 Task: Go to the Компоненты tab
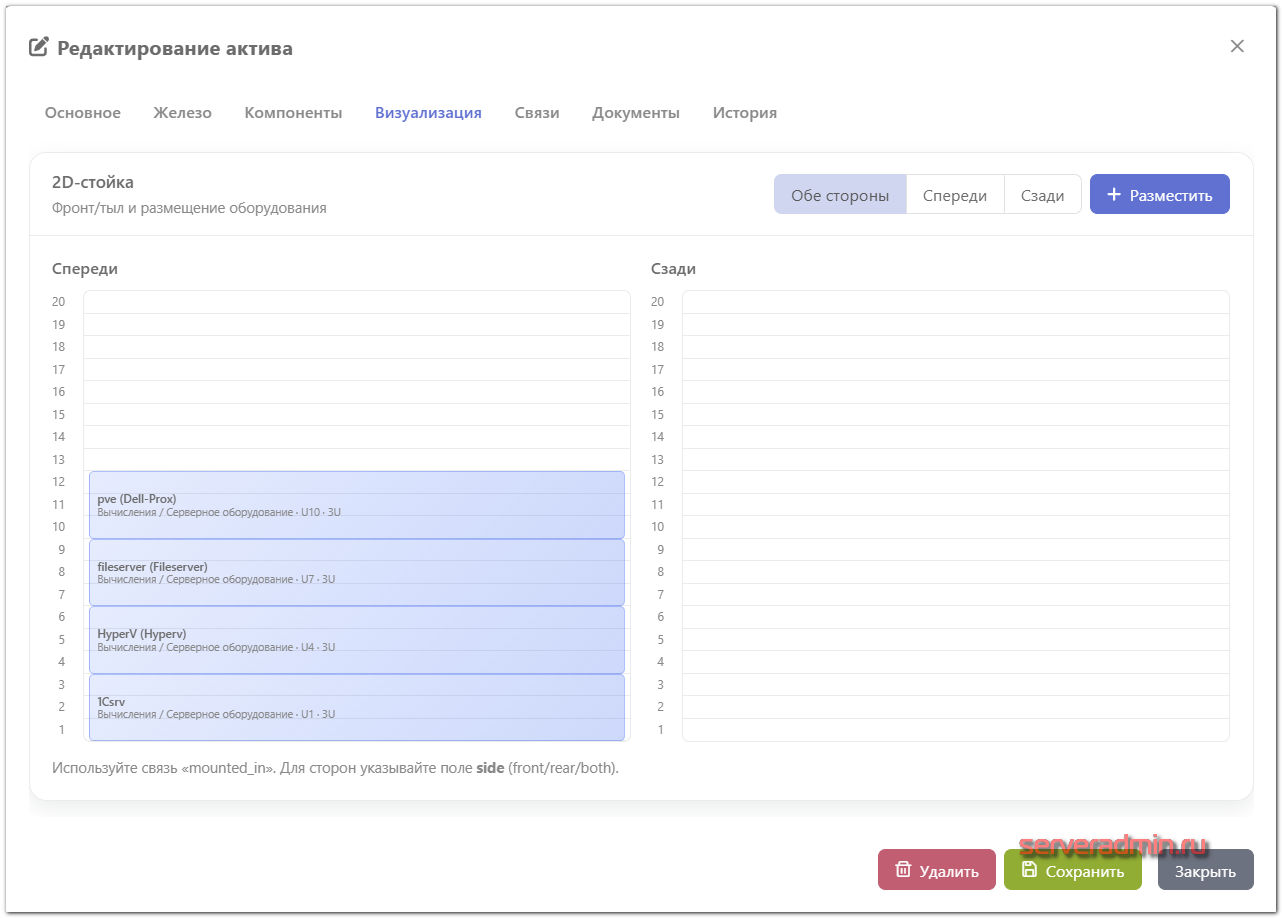coord(293,113)
